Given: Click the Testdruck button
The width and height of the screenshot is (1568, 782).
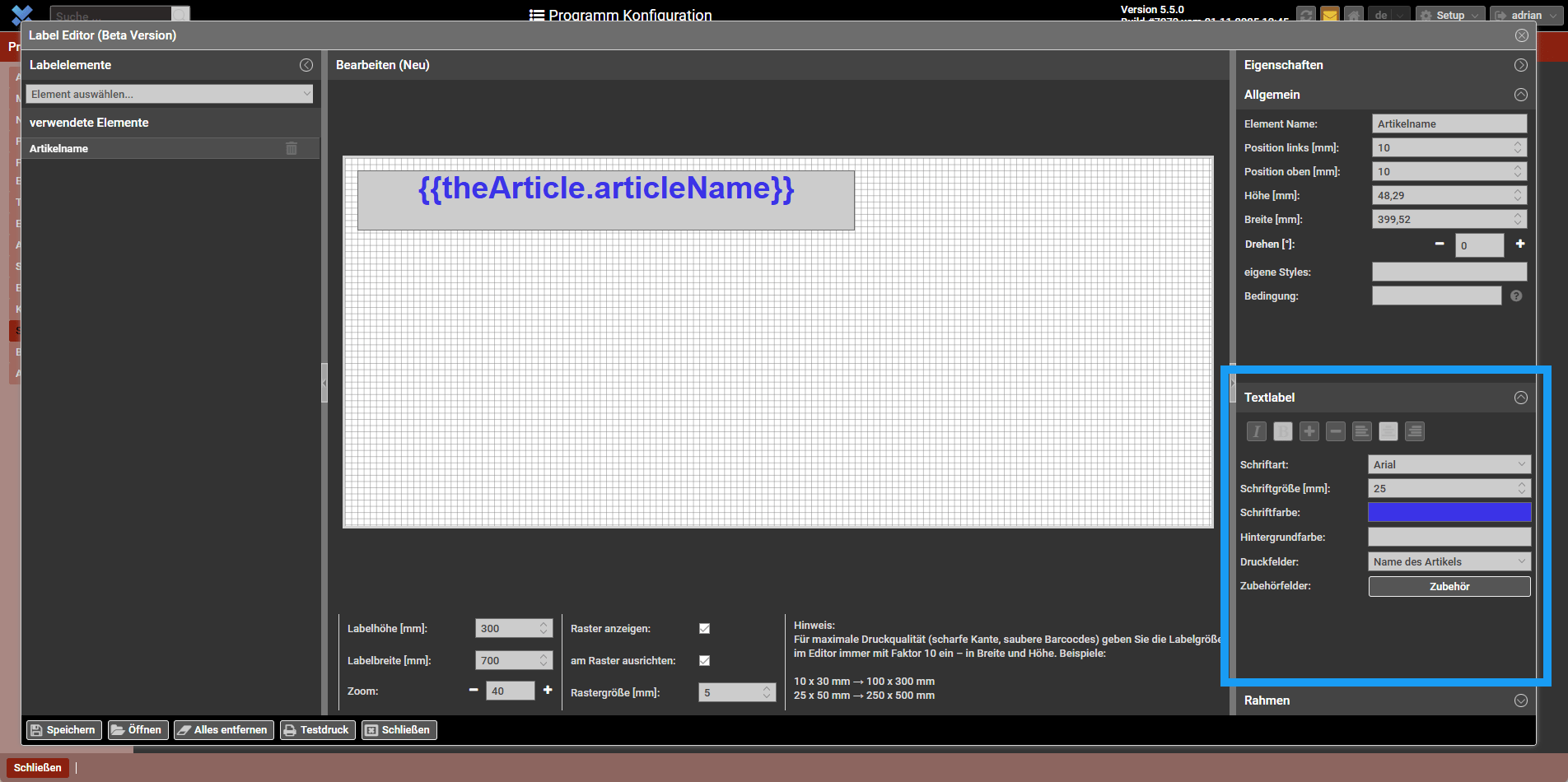Looking at the screenshot, I should click(x=317, y=730).
